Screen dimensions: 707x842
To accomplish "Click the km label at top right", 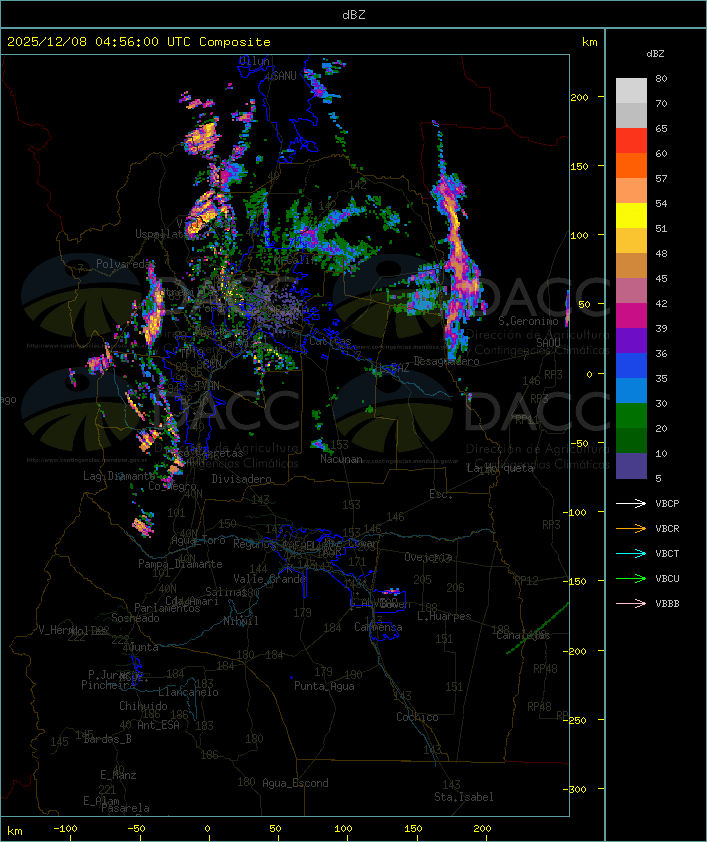I will (x=589, y=41).
